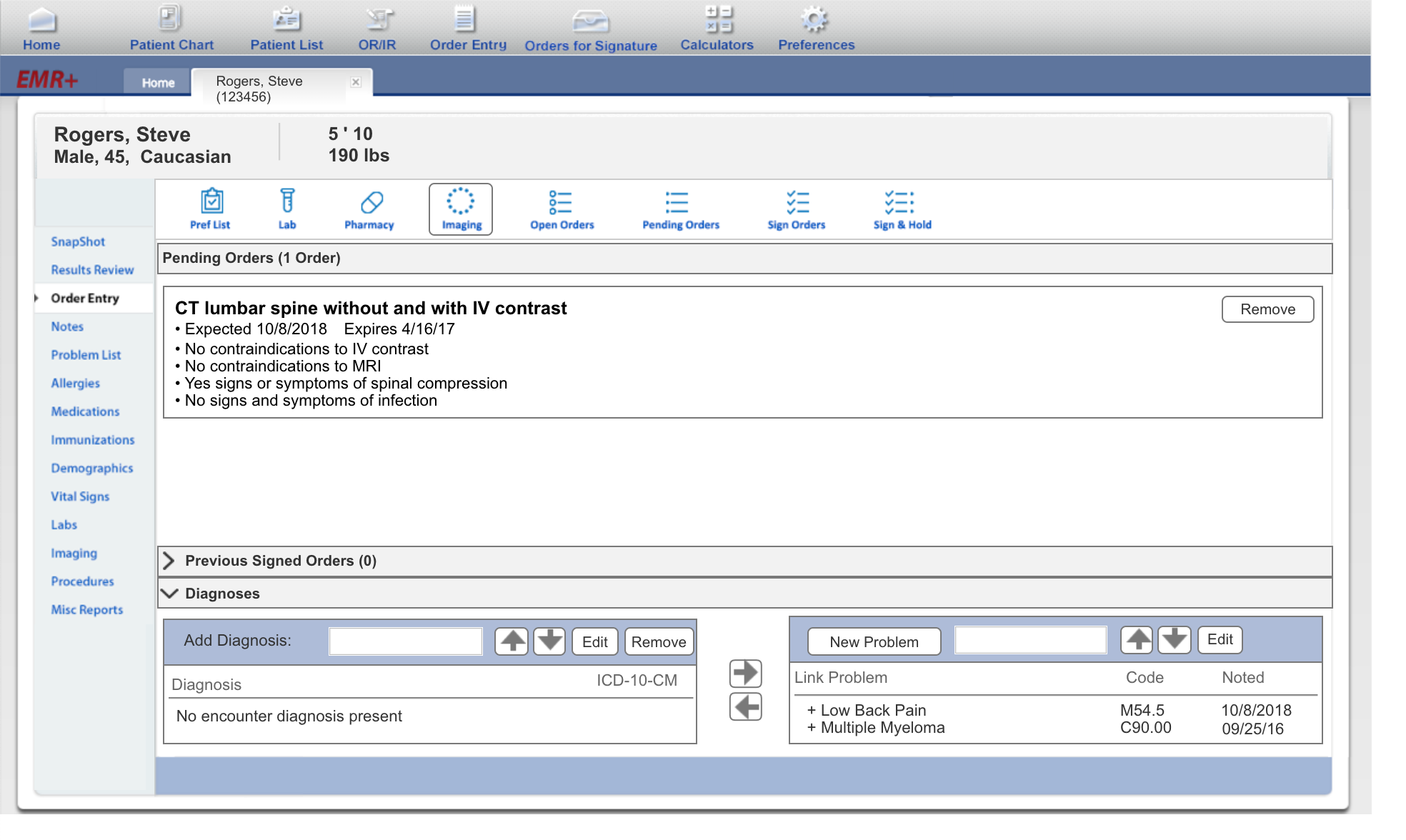This screenshot has width=1406, height=840.
Task: Expand the Multiple Myeloma problem
Action: 812,727
